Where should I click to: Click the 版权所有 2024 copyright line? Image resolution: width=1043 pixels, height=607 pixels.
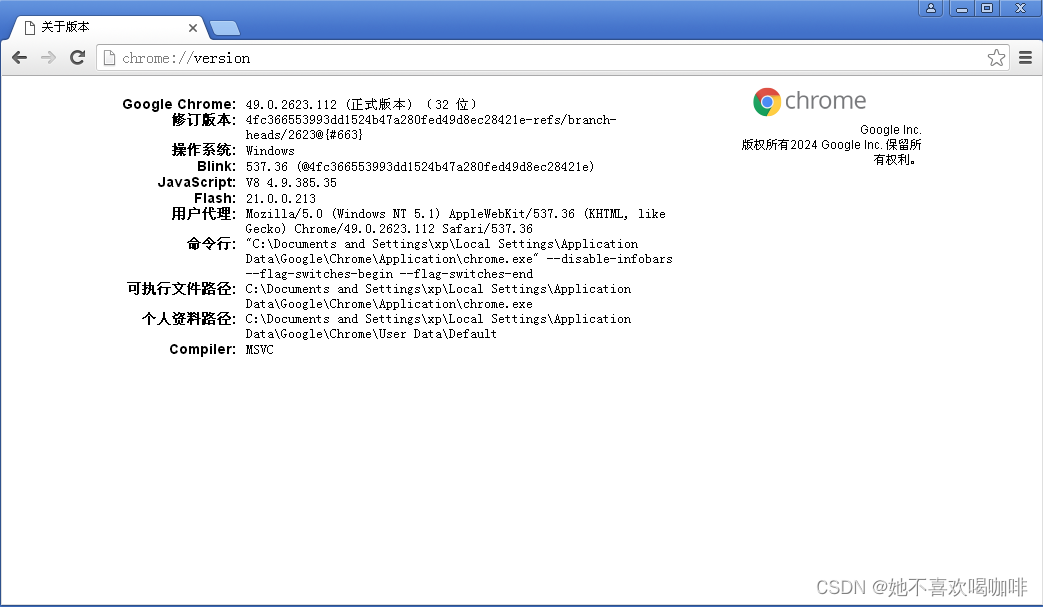click(831, 145)
